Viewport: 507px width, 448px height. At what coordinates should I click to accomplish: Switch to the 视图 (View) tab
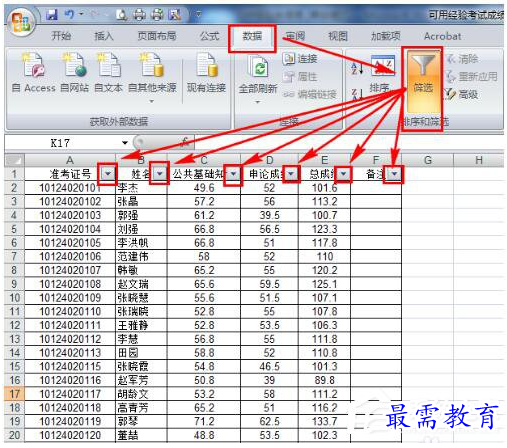coord(338,36)
